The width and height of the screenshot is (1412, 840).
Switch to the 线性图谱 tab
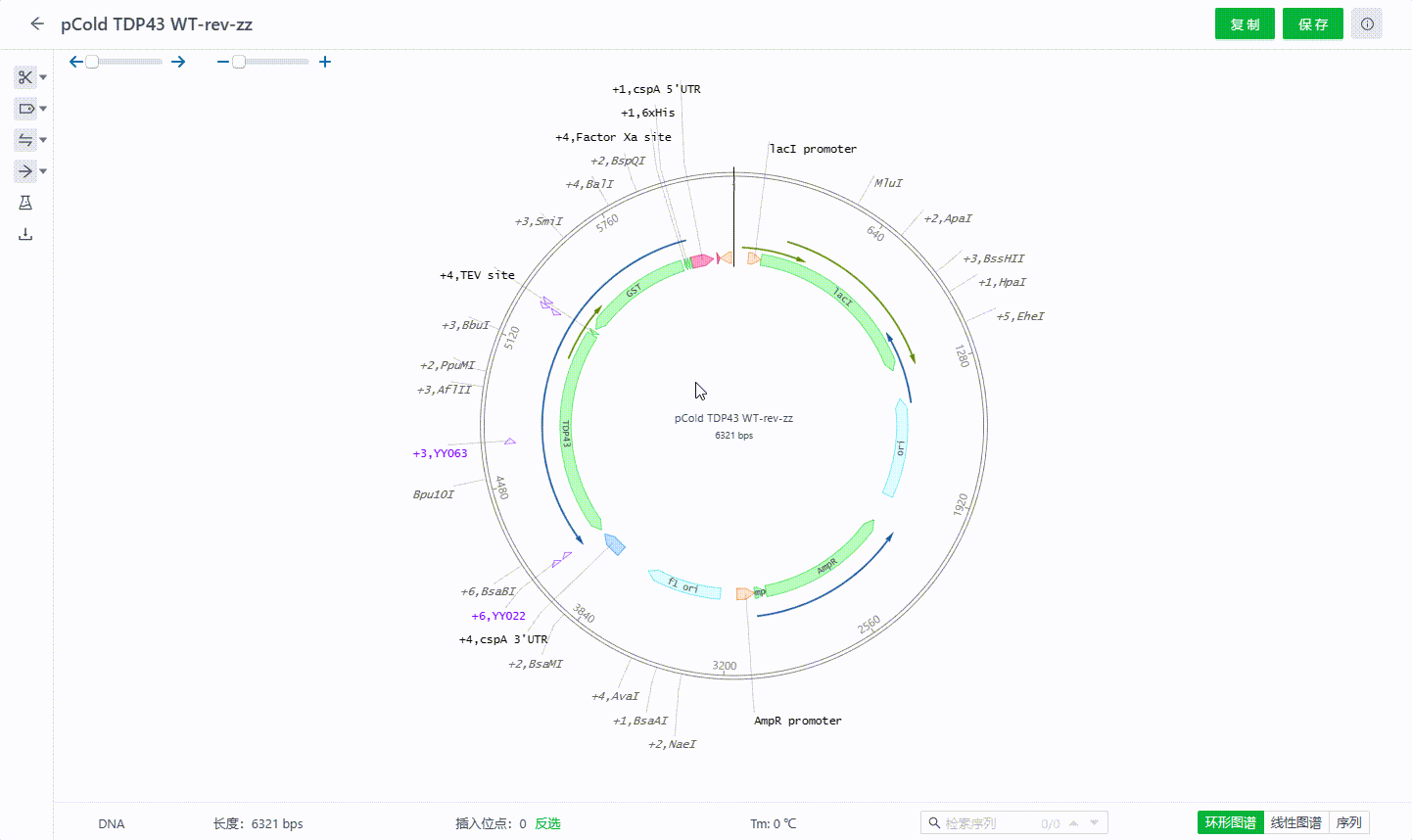1295,822
